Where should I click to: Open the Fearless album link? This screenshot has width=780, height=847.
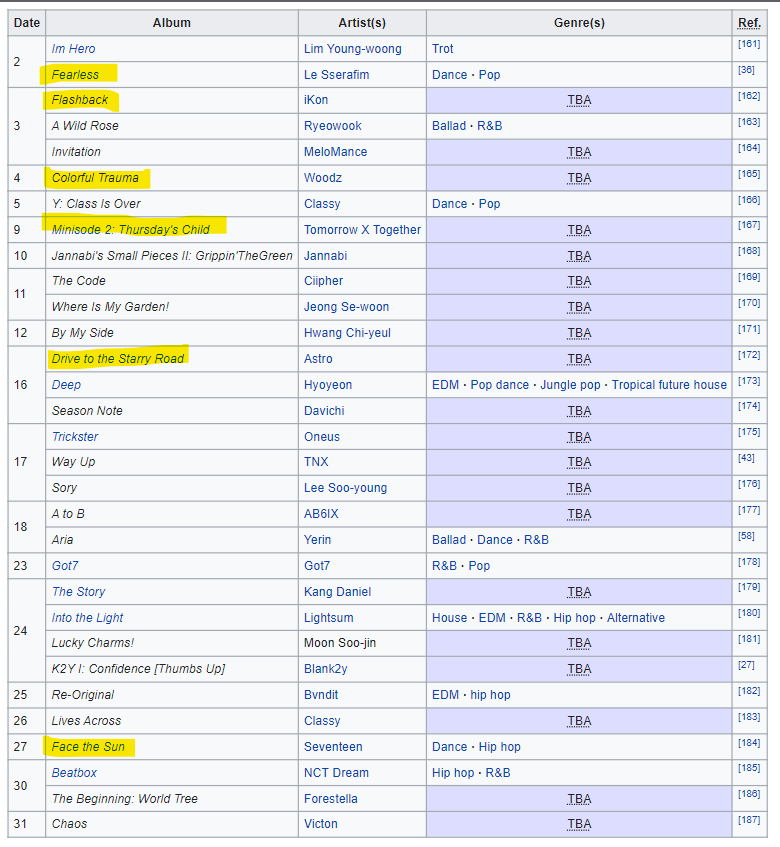(75, 75)
